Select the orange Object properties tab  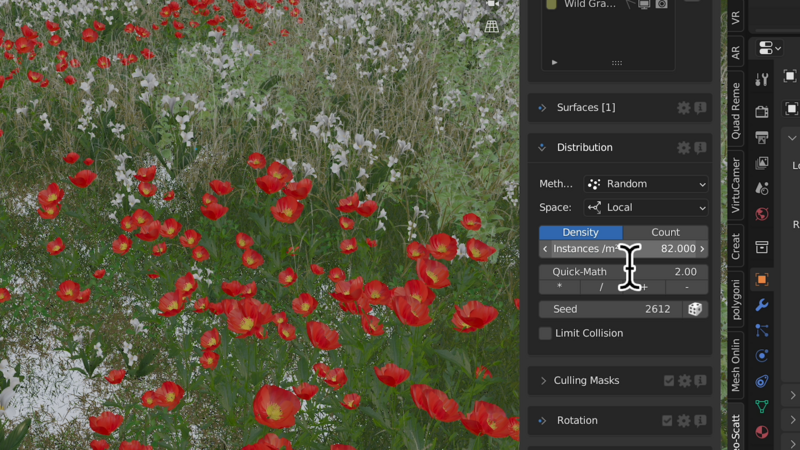762,280
